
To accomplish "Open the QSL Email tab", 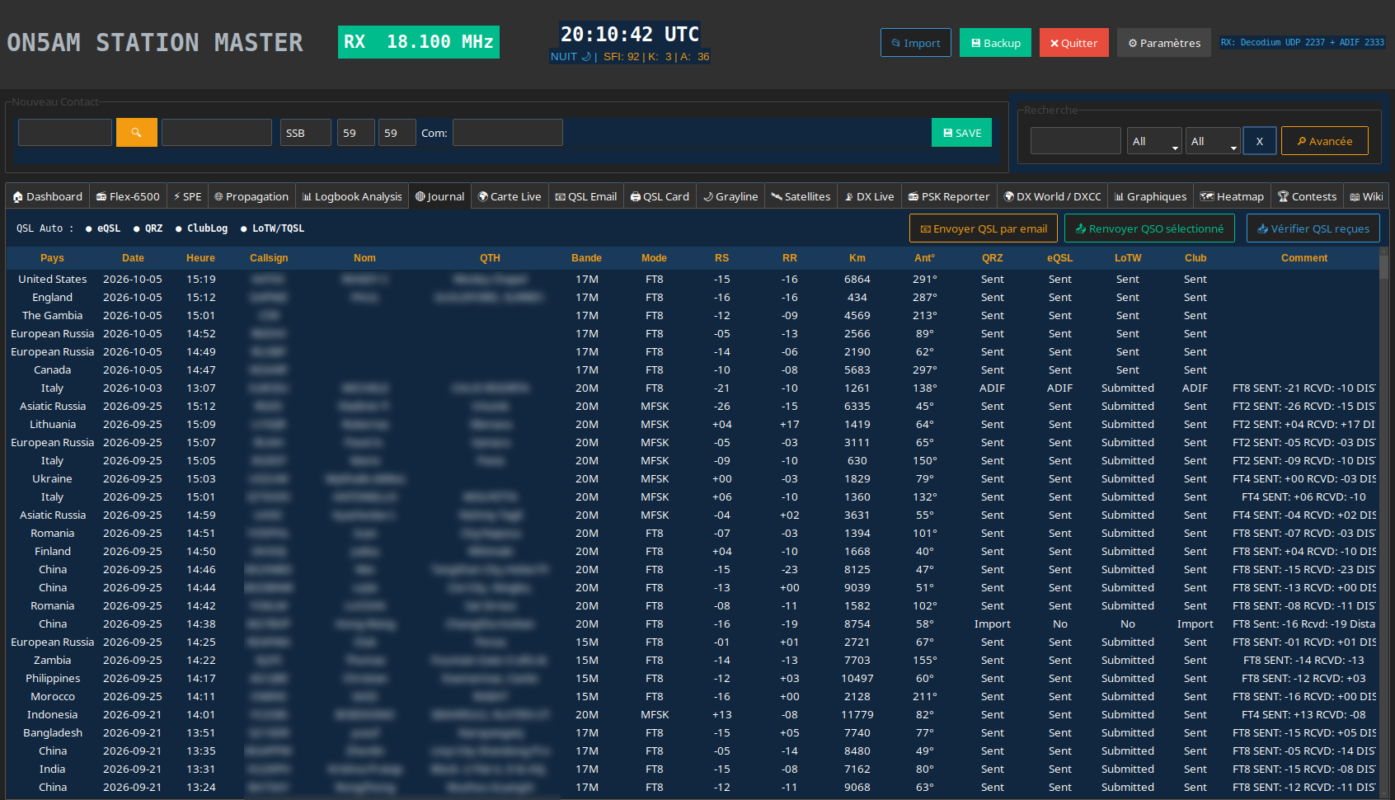I will [586, 197].
